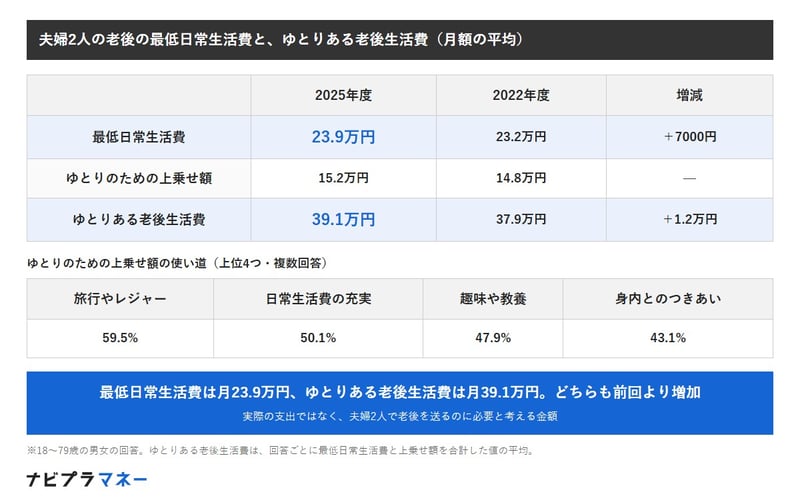Select the 身内とのつきあい header
Image resolution: width=800 pixels, height=498 pixels.
[x=668, y=299]
